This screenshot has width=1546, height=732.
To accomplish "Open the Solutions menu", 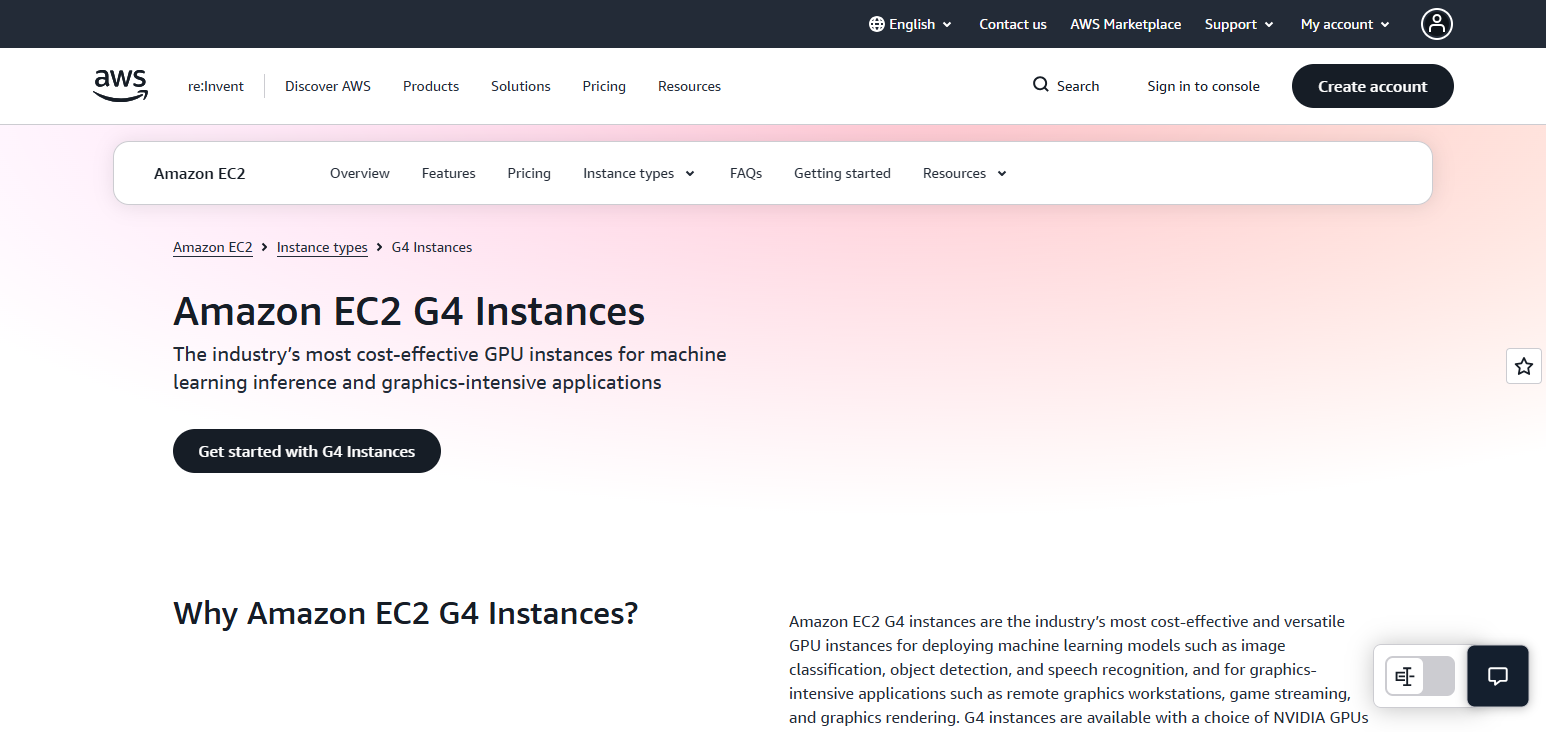I will pos(521,86).
